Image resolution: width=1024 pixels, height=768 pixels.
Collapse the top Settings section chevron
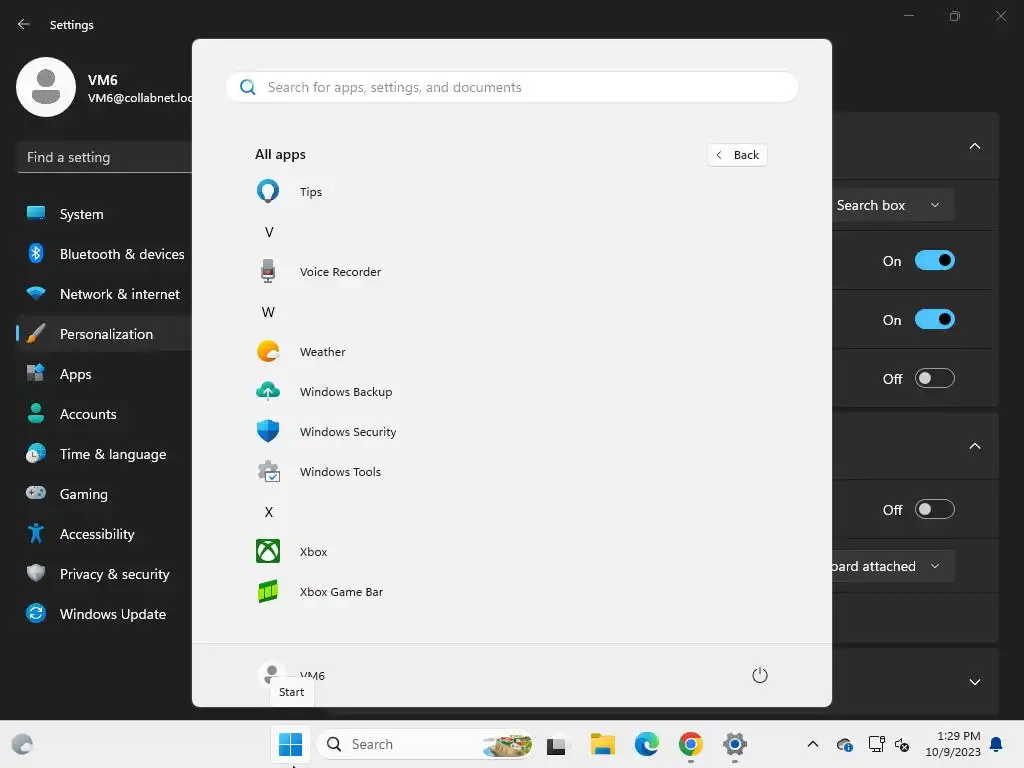coord(974,146)
